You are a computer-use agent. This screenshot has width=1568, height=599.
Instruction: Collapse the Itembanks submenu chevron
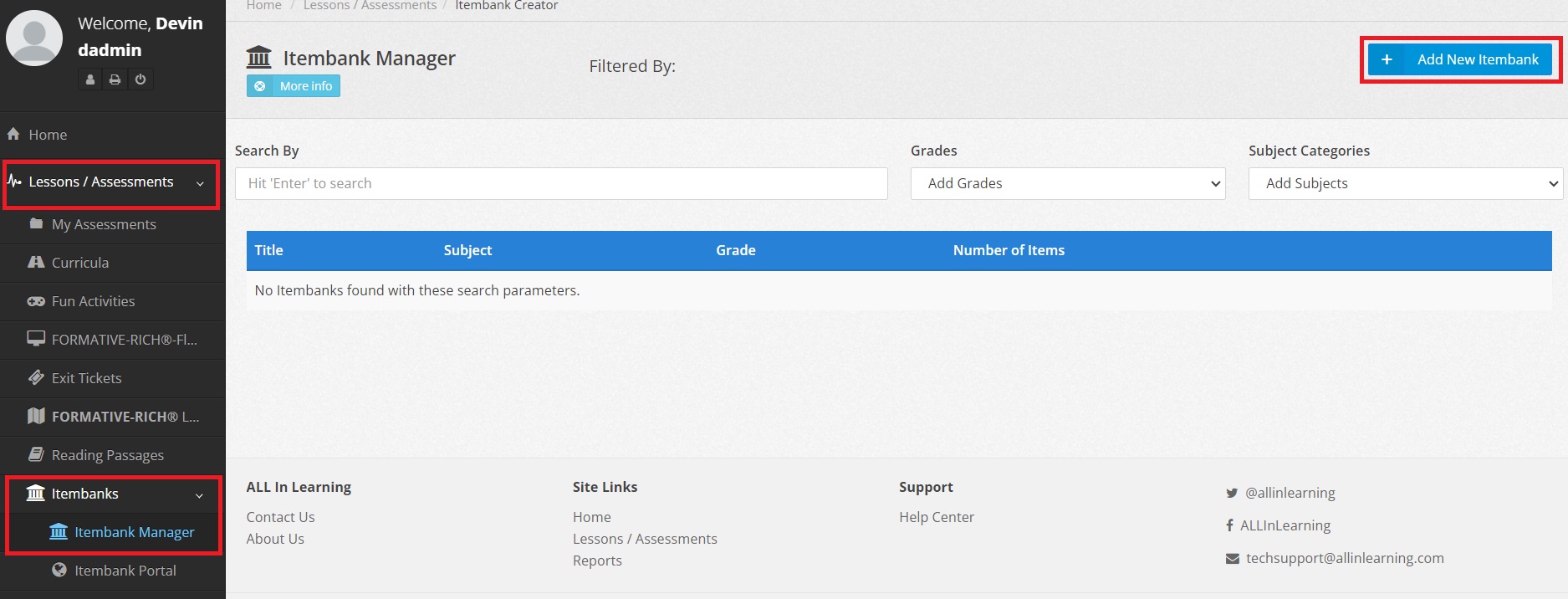click(199, 495)
